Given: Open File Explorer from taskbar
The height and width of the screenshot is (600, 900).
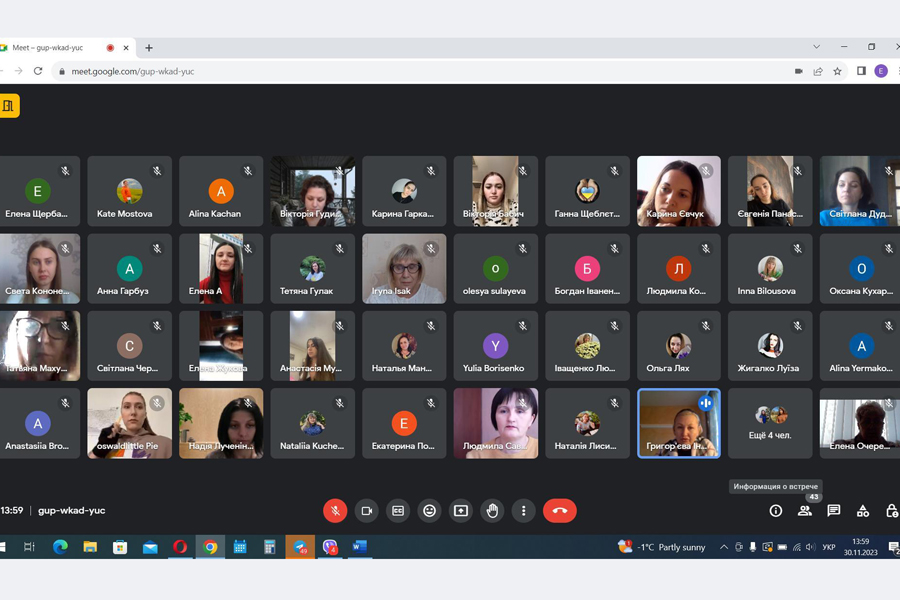Looking at the screenshot, I should (90, 547).
